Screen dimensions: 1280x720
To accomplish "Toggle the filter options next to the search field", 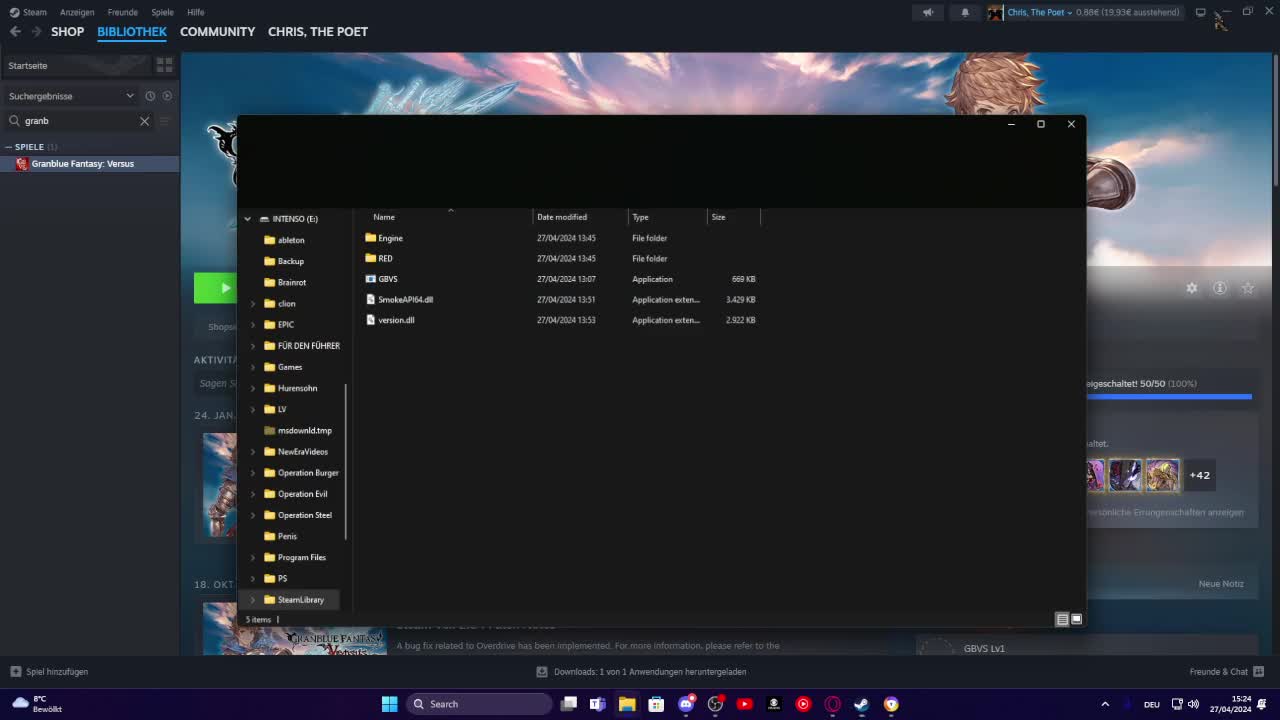I will point(163,121).
